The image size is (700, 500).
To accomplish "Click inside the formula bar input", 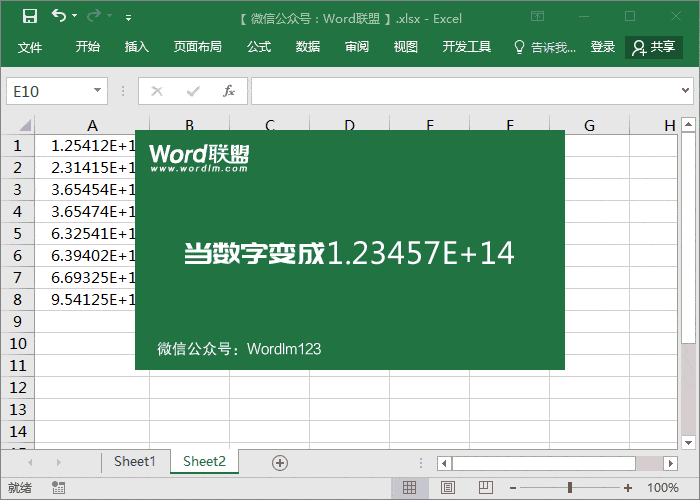I will (x=464, y=91).
